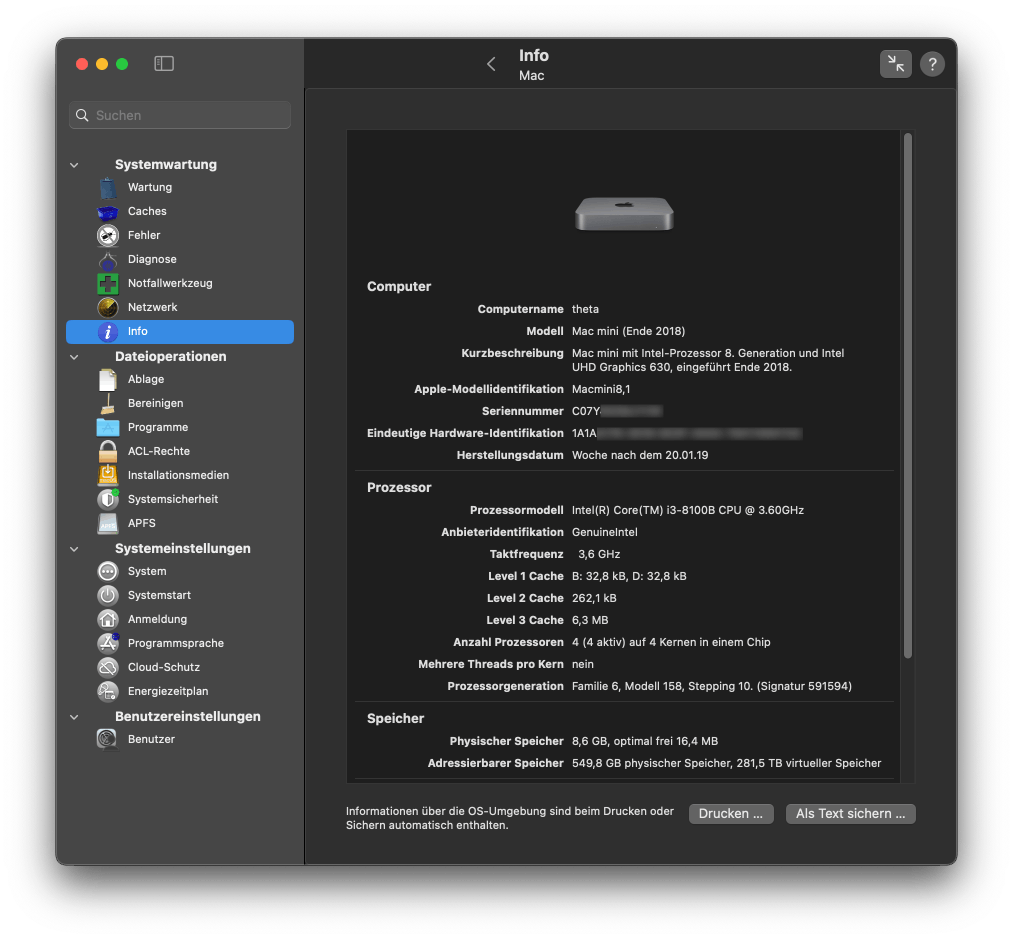Screen dimensions: 1013x939
Task: Choose the Cloud-Schutz icon
Action: coord(108,667)
